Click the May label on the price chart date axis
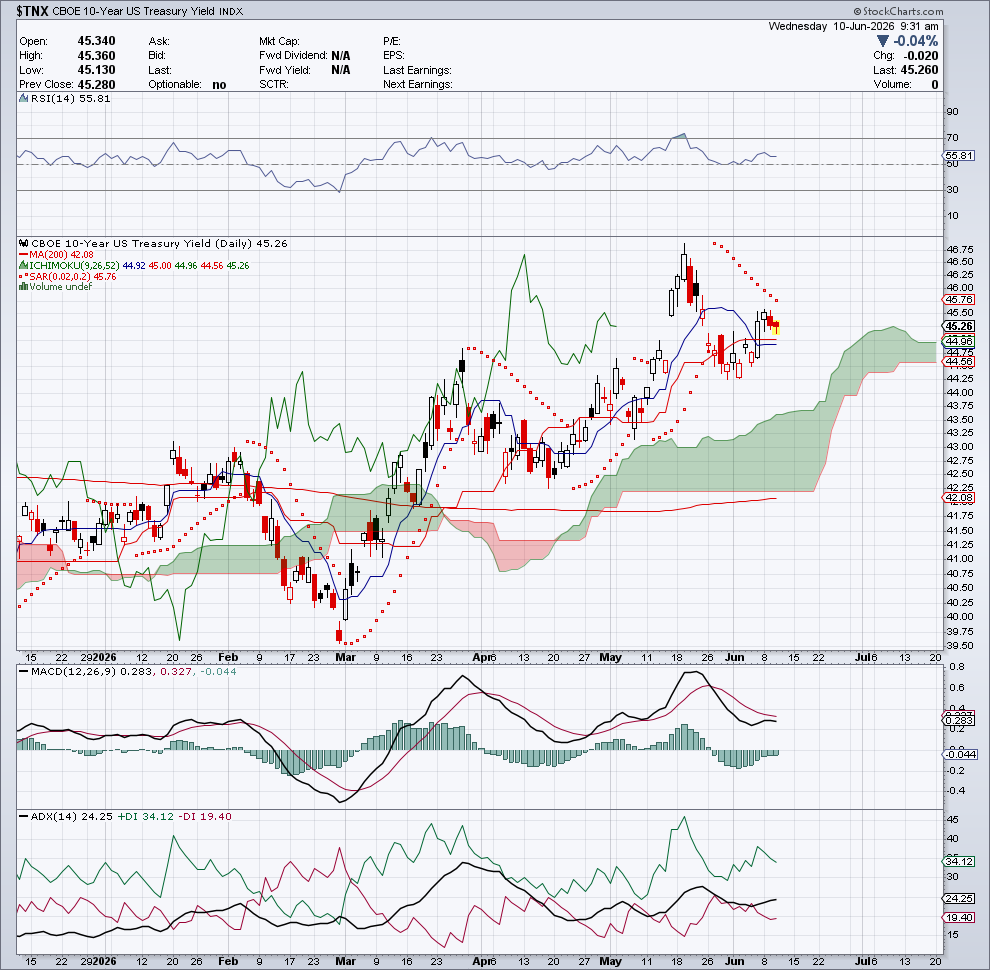 [611, 657]
